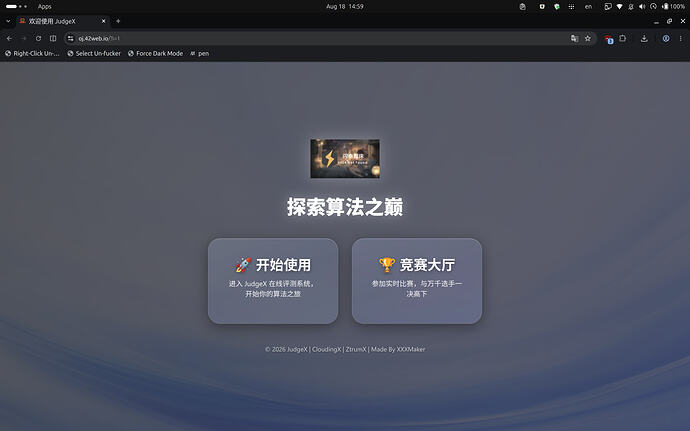Click the night light tray icon
Image resolution: width=690 pixels, height=431 pixels.
(x=653, y=7)
